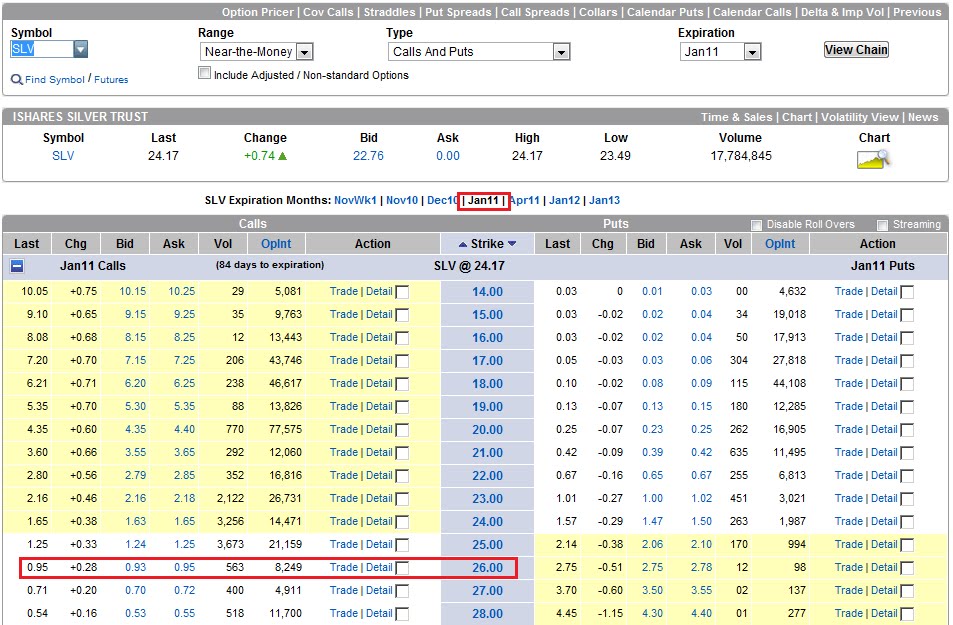This screenshot has width=953, height=625.
Task: Click the Futures link
Action: coord(111,80)
